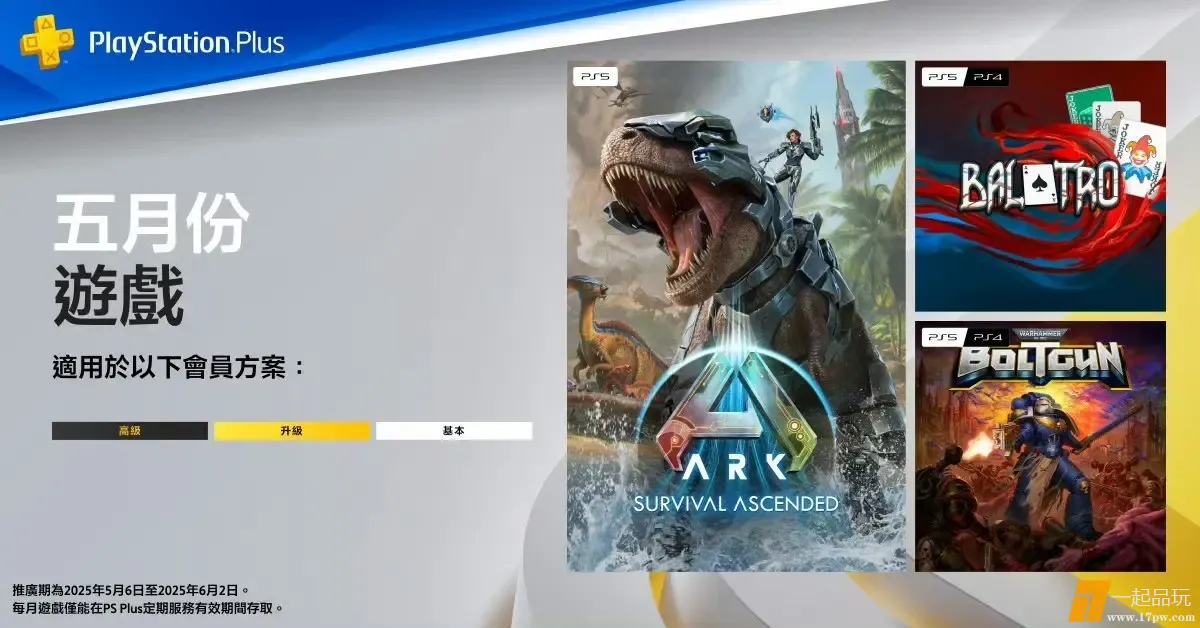Click the promotion period line "推廣期為2025年5月6日至2025年6月2日。"

coord(131,590)
